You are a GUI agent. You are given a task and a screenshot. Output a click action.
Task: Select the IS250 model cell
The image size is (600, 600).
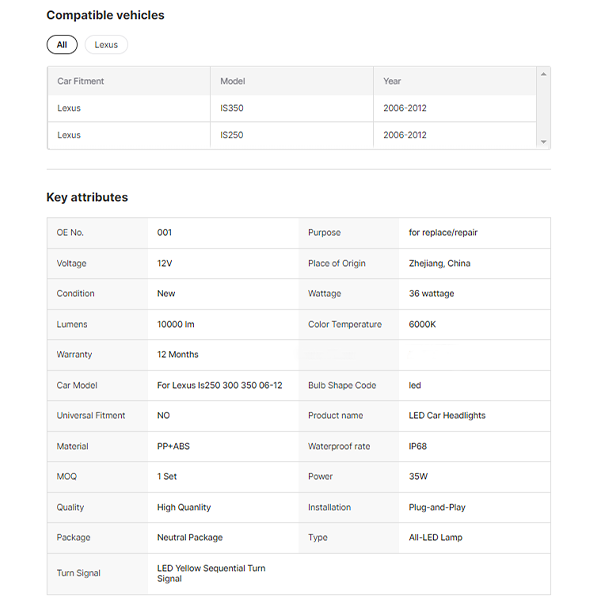(232, 135)
